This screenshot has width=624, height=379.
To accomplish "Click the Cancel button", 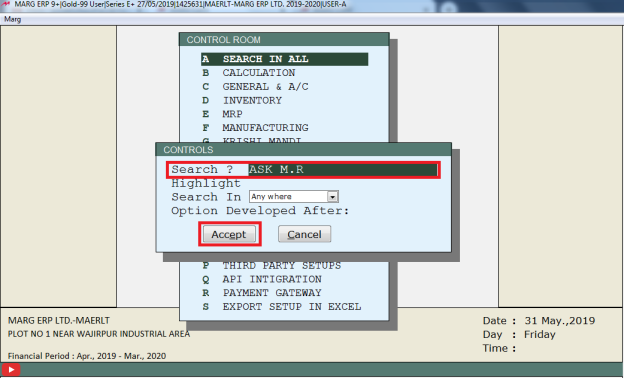I will point(304,234).
